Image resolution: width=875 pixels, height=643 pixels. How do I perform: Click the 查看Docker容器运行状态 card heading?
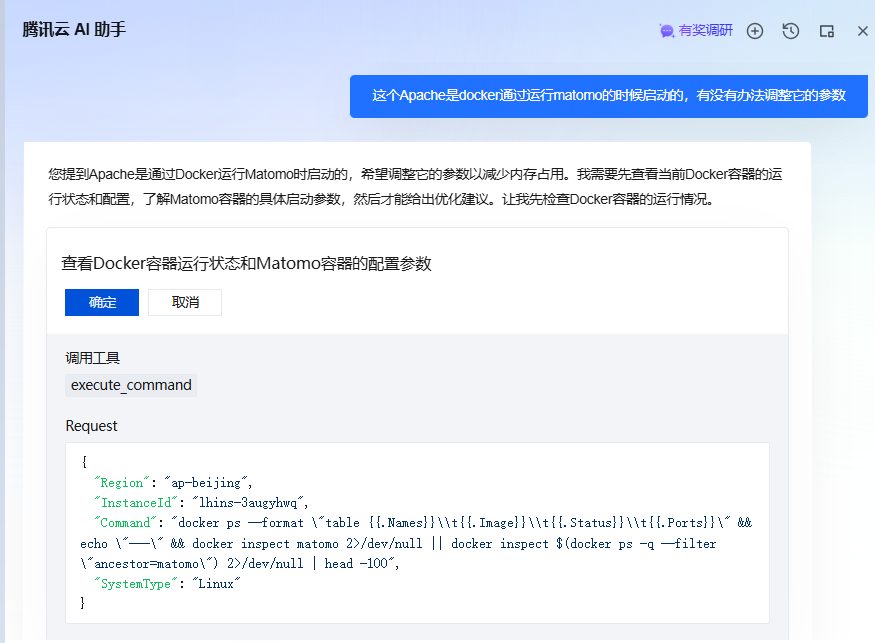tap(246, 264)
